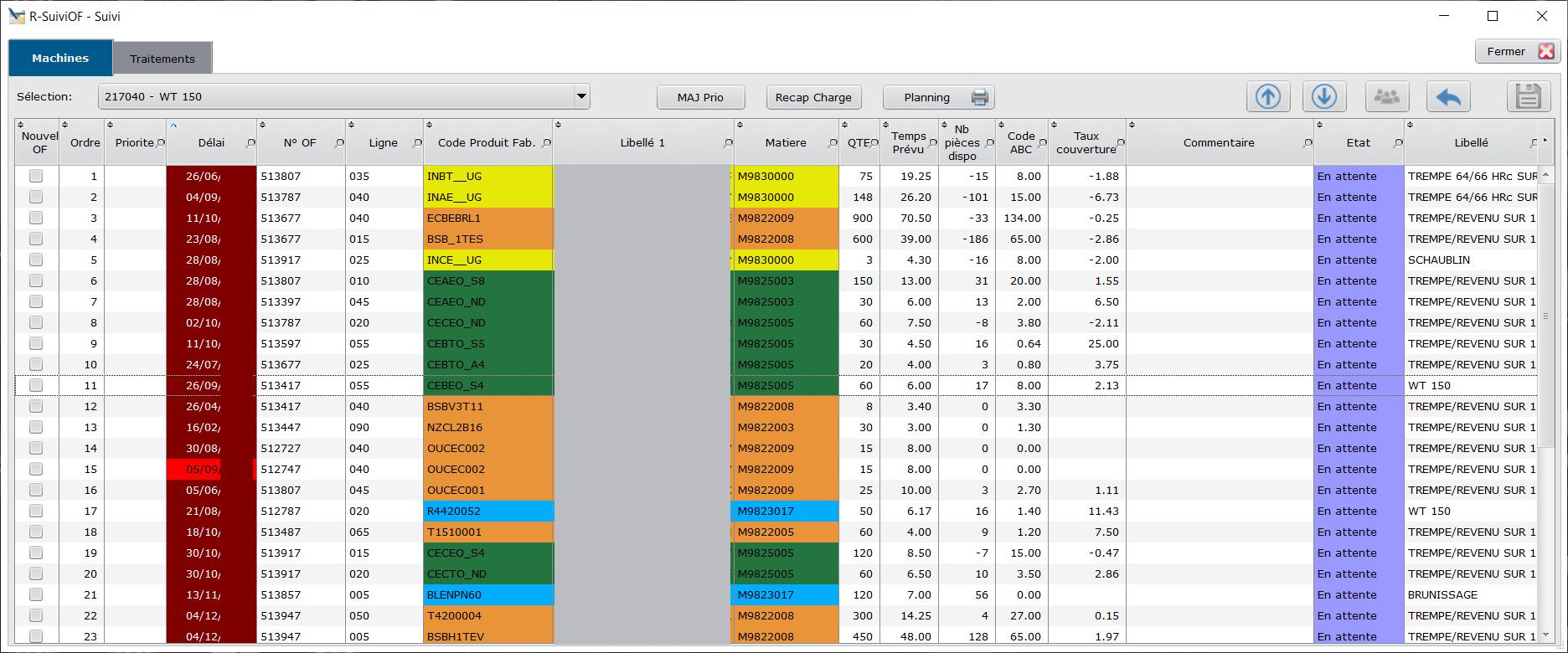Tick the Nouvel OF checkbox for order 1
The width and height of the screenshot is (1568, 653).
coord(36,176)
